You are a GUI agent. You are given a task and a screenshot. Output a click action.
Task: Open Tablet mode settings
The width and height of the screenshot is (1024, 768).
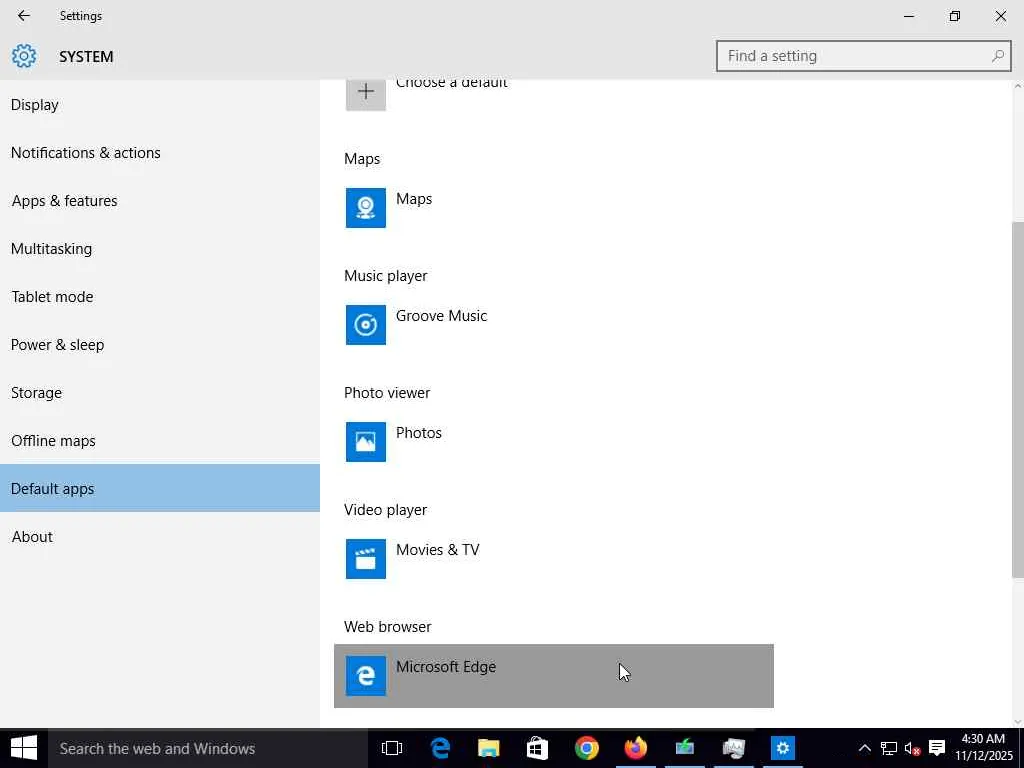click(160, 296)
